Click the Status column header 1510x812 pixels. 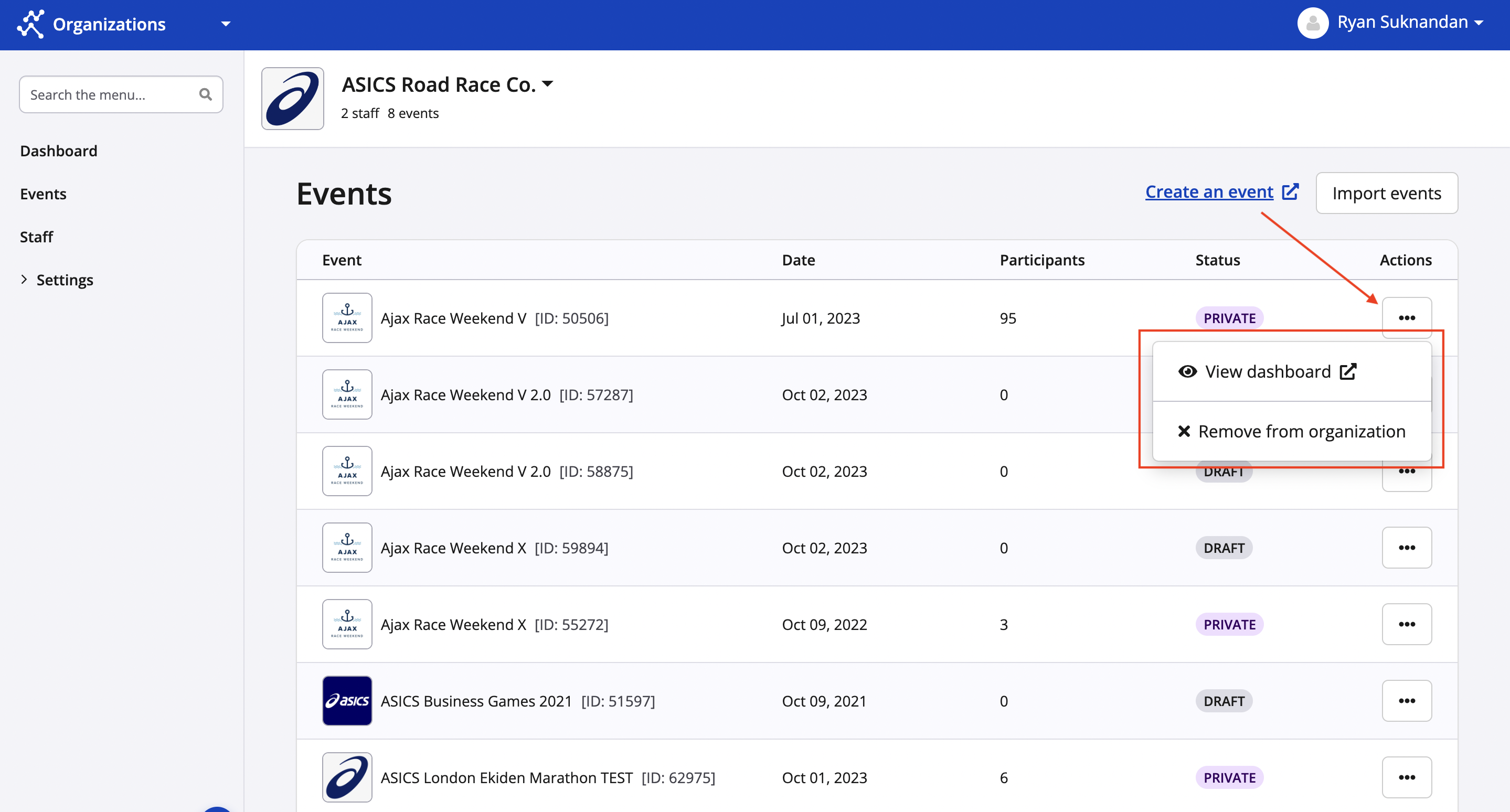tap(1217, 260)
